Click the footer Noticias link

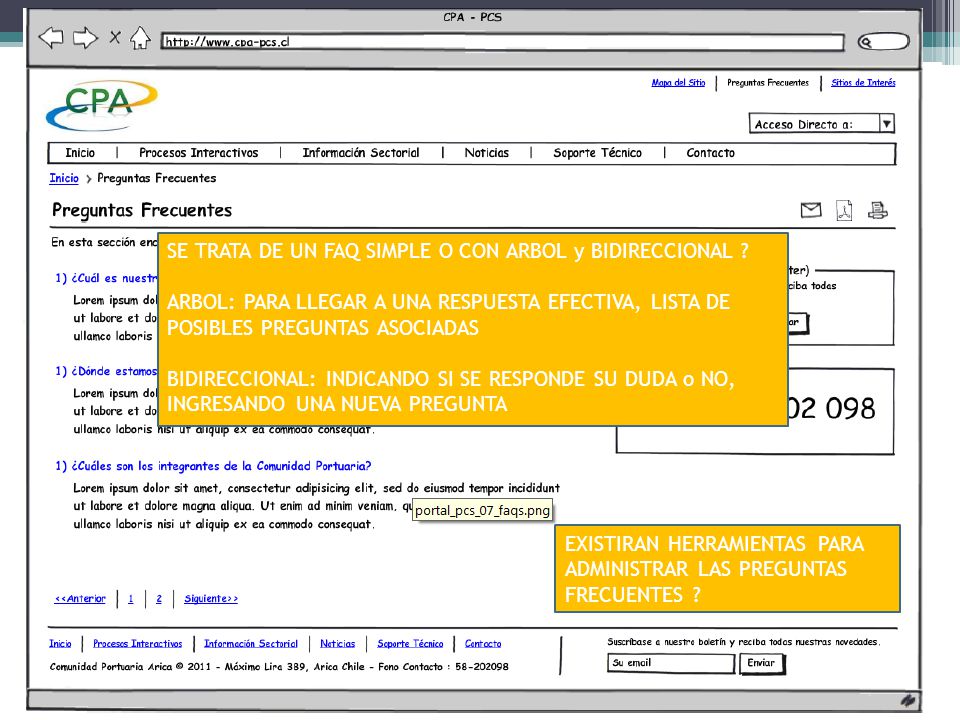point(337,643)
